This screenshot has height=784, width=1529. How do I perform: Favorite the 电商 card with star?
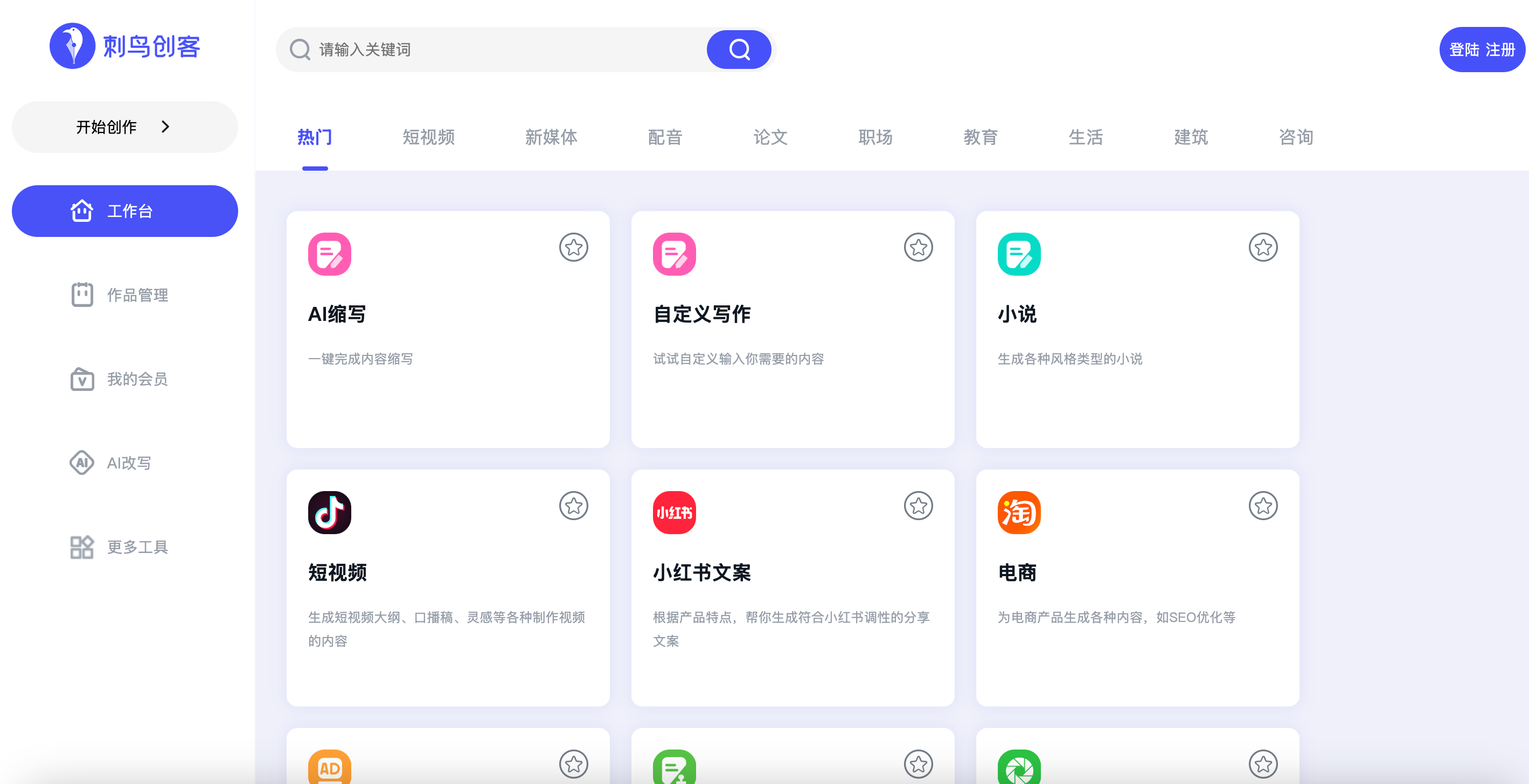point(1263,506)
